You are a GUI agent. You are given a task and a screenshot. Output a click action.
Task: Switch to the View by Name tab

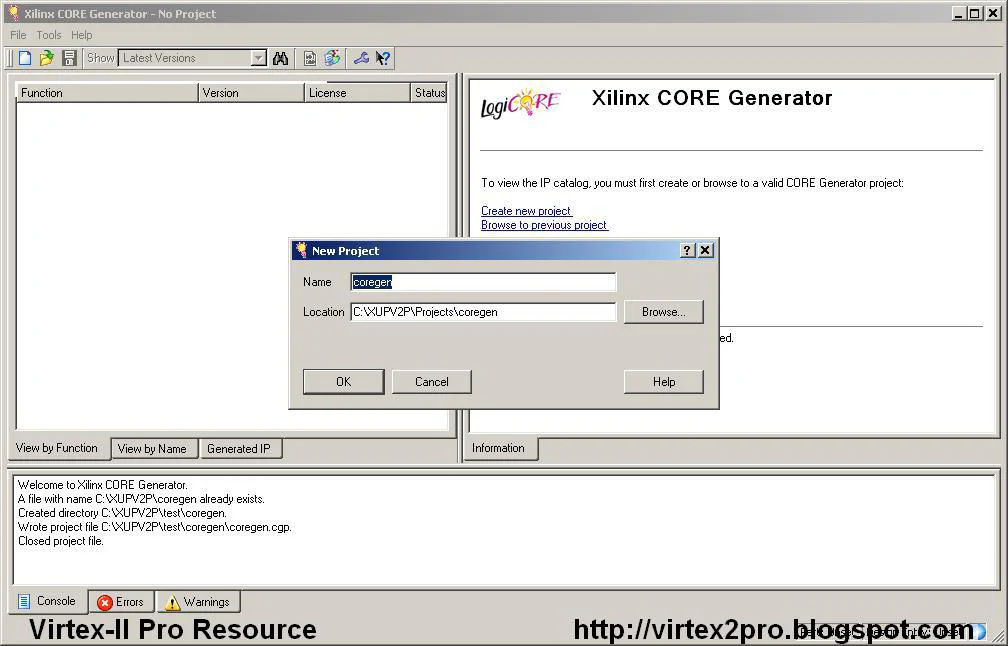click(x=152, y=449)
